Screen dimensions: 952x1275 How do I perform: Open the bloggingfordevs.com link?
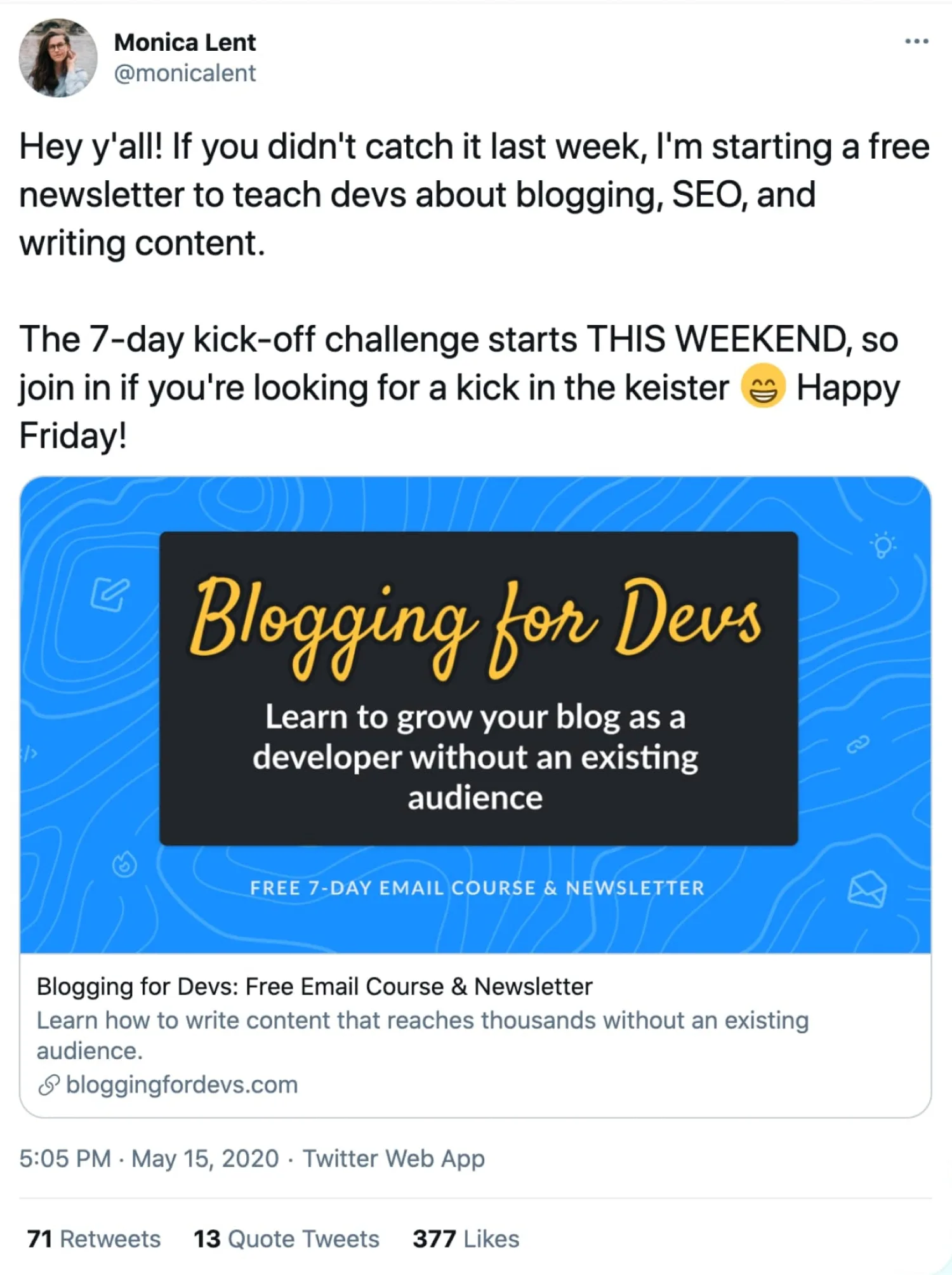click(x=182, y=1085)
